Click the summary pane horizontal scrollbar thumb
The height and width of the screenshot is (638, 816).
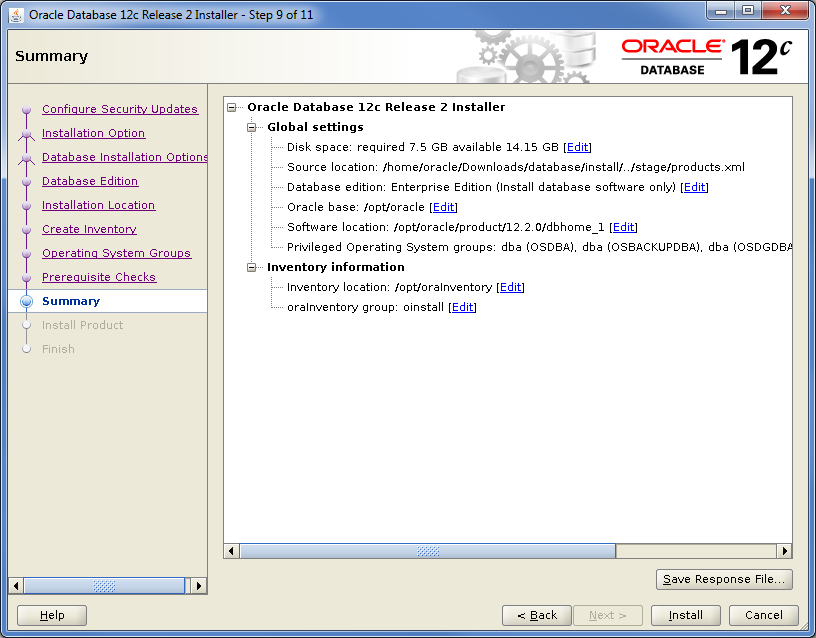pyautogui.click(x=428, y=551)
